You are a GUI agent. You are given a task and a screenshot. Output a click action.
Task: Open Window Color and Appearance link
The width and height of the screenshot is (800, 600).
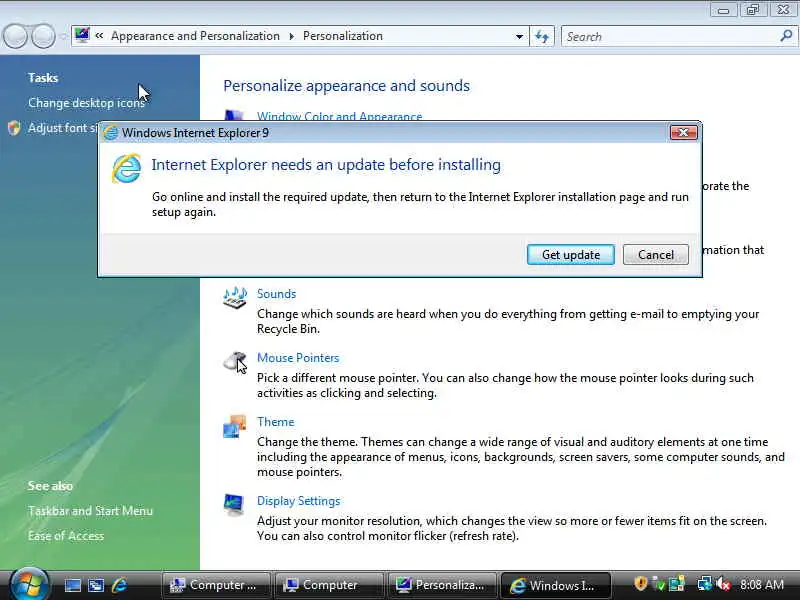pos(339,116)
